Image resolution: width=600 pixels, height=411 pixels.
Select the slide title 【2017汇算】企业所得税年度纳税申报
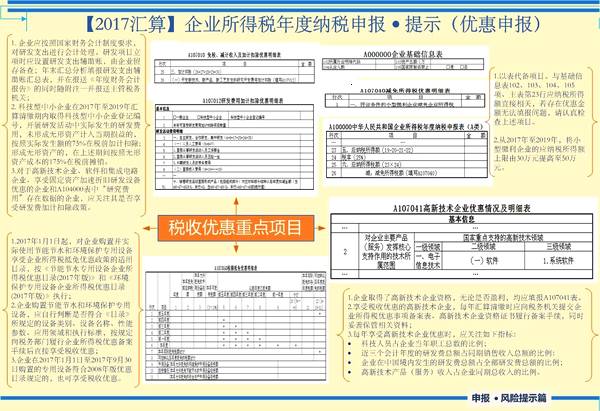coord(235,24)
